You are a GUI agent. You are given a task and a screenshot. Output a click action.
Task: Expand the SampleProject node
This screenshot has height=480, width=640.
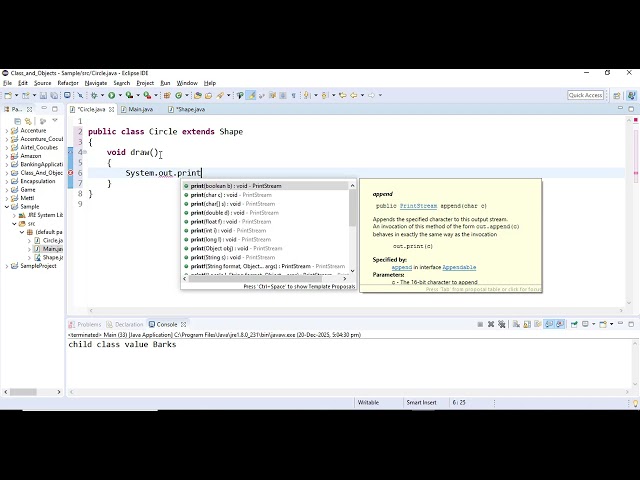pos(7,266)
